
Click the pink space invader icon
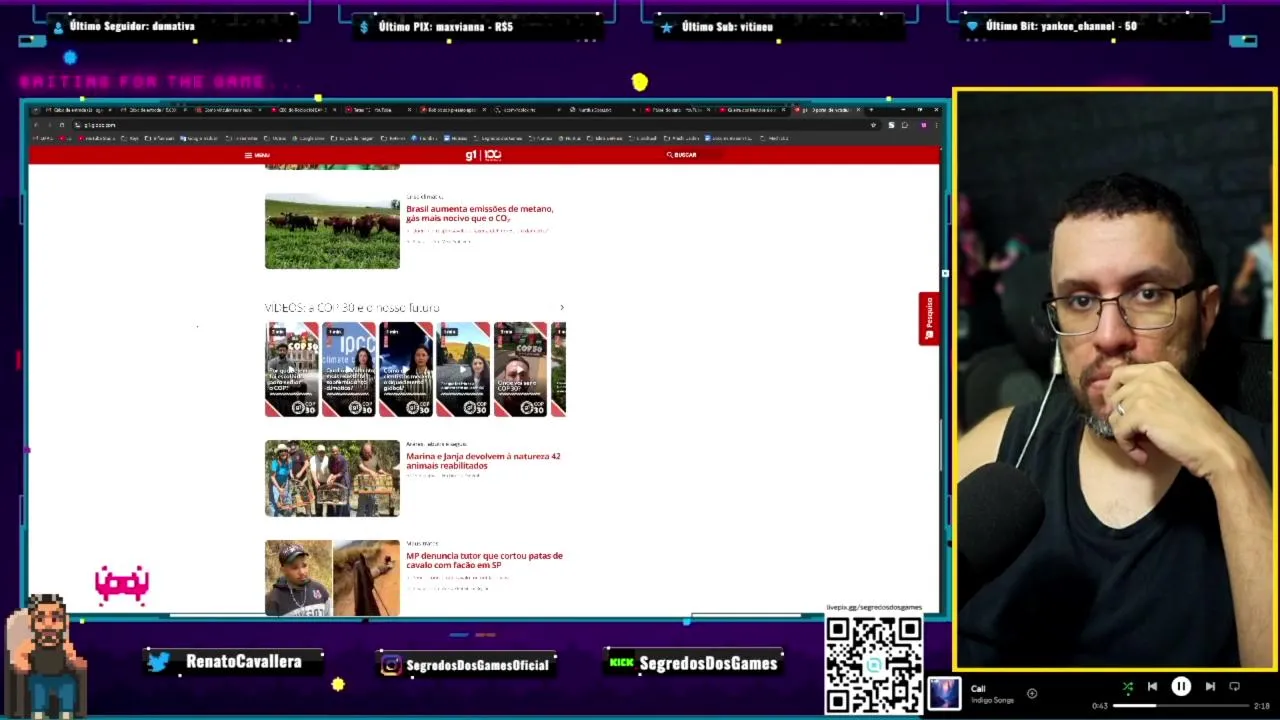[122, 585]
